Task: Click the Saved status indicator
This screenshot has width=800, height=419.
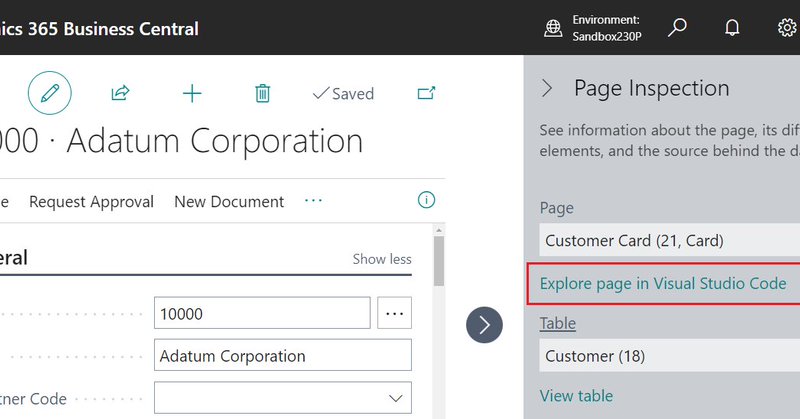Action: point(343,93)
